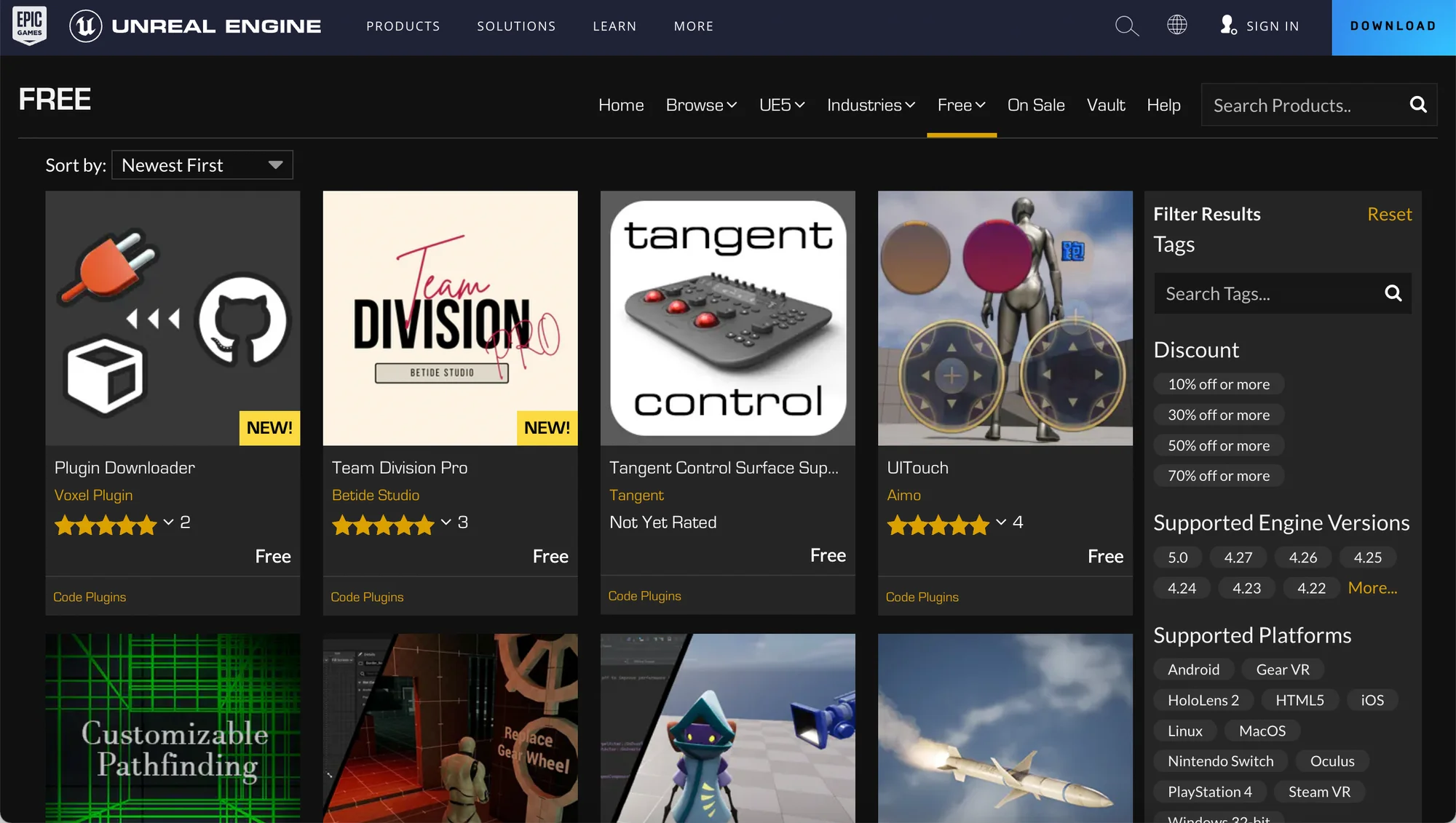Click the Search Products magnifier icon
This screenshot has width=1456, height=823.
click(1417, 105)
